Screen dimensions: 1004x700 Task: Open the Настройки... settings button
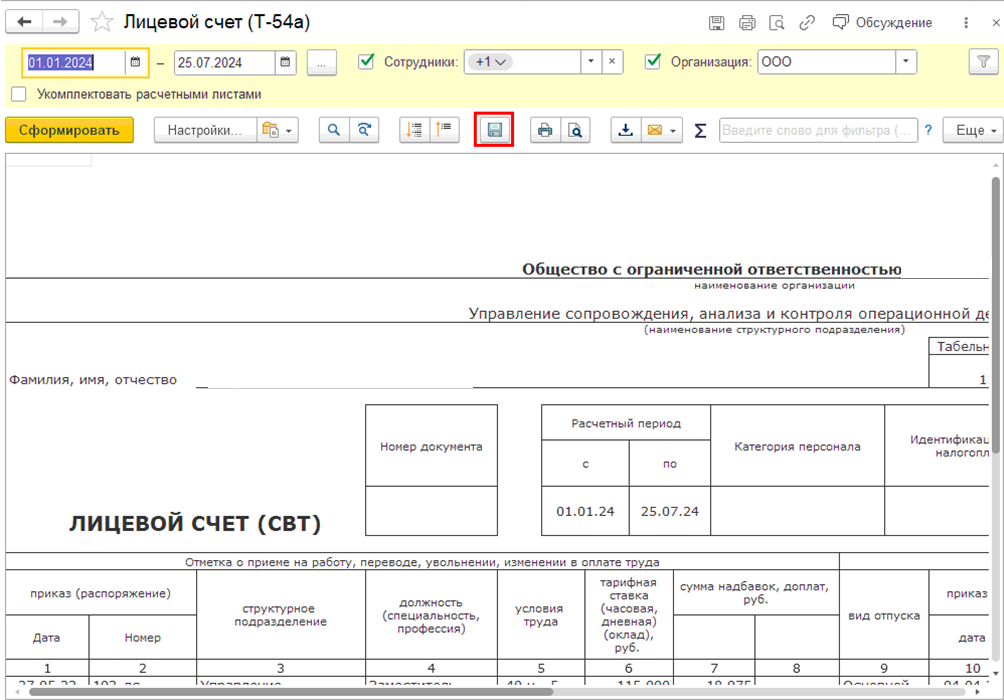204,130
